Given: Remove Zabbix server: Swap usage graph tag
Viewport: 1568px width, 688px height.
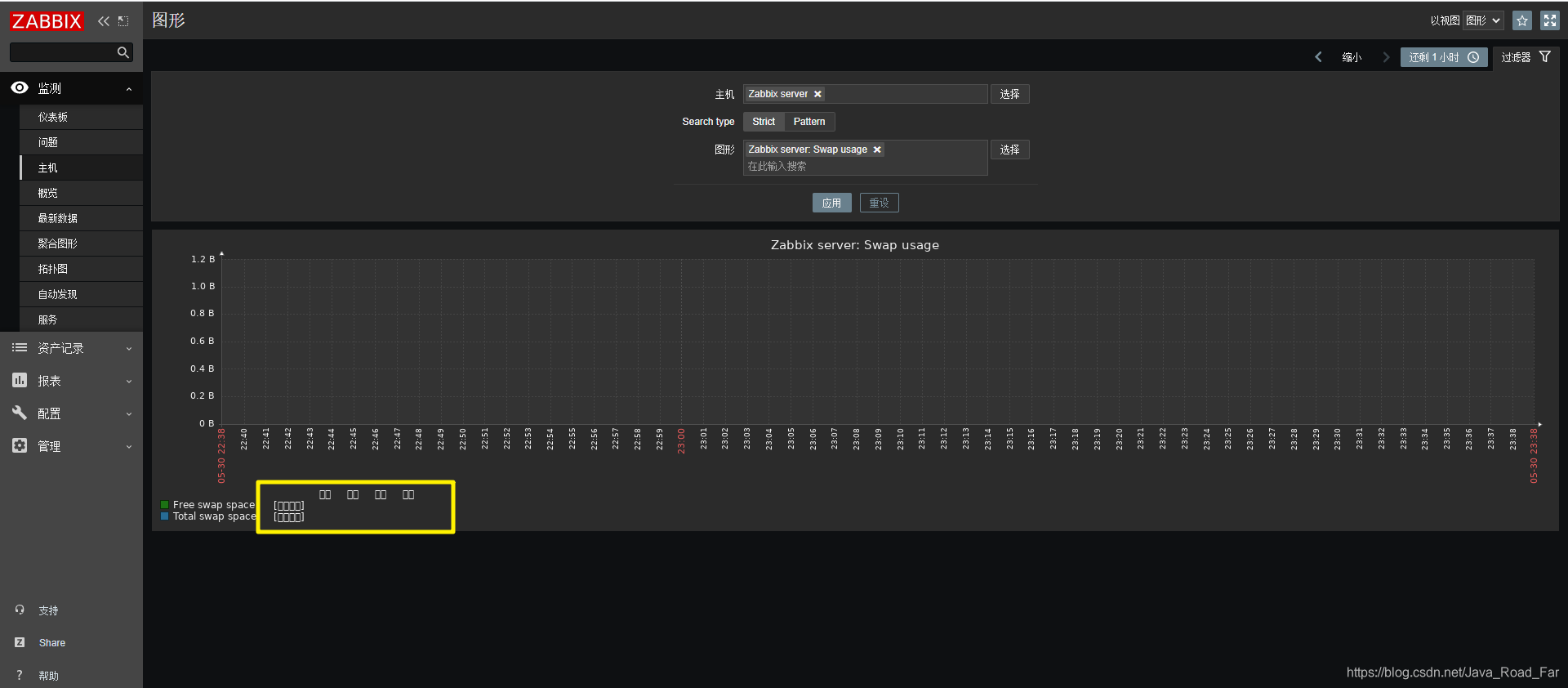Looking at the screenshot, I should (x=877, y=150).
